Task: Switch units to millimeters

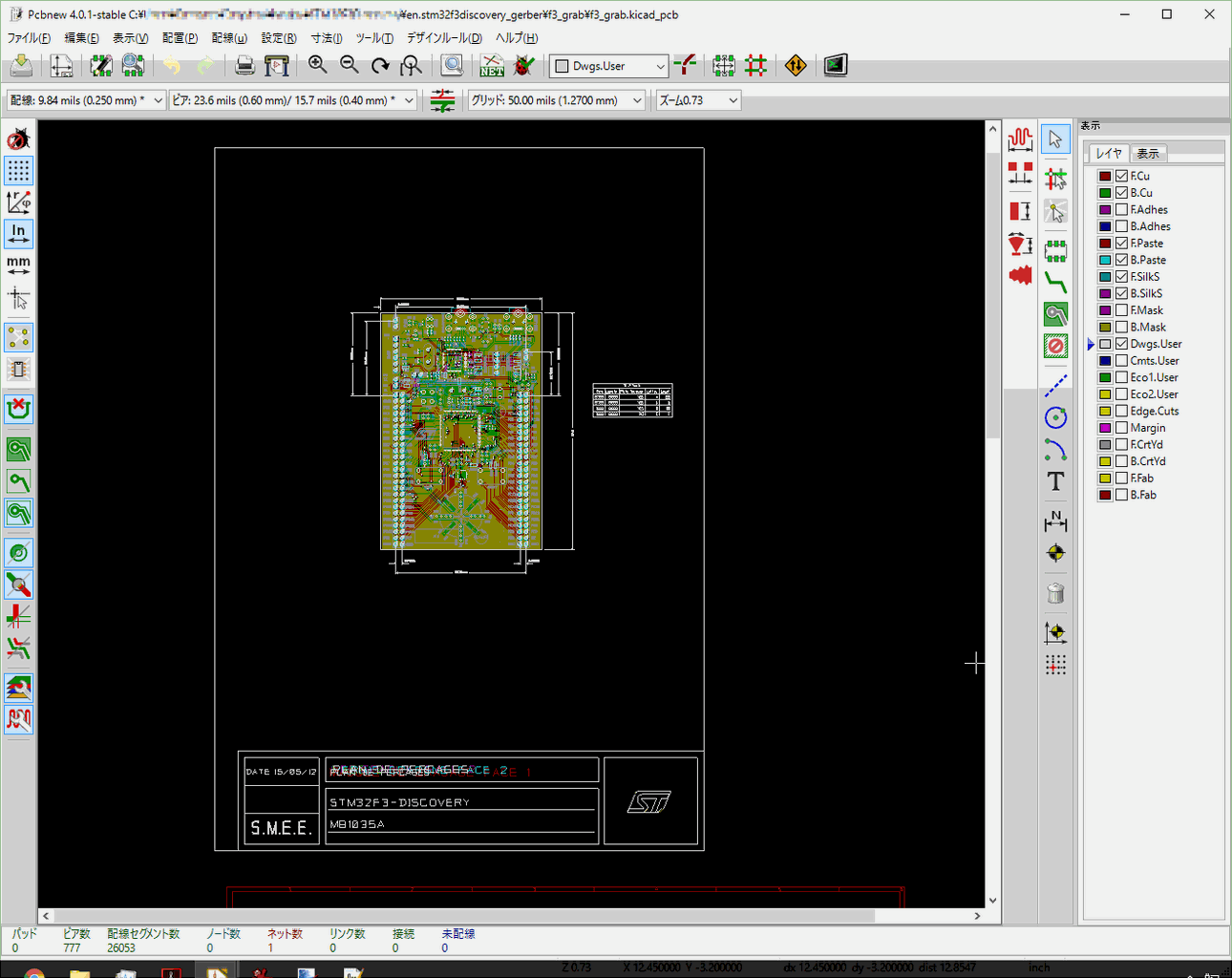Action: coord(18,265)
